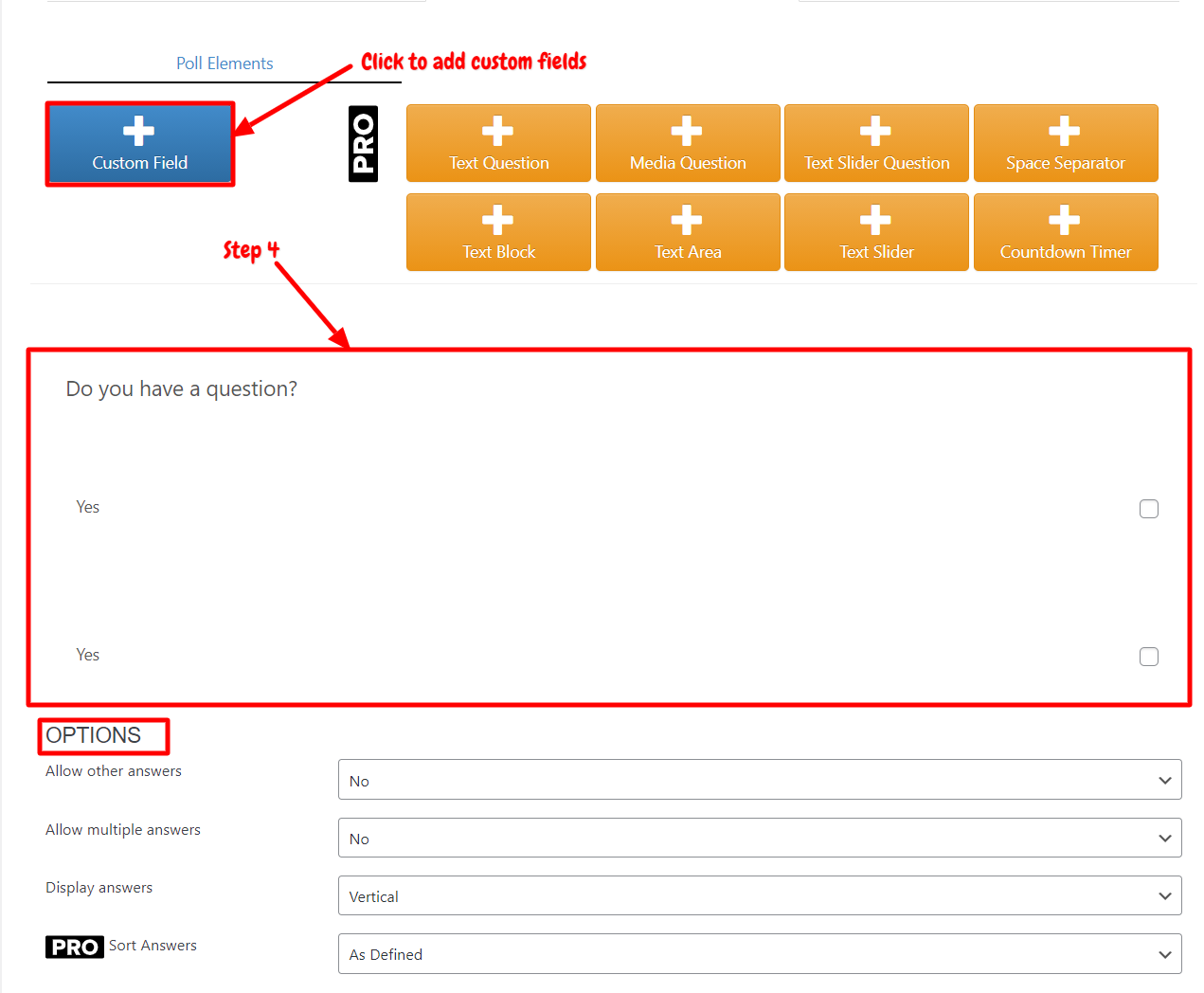Screen dimensions: 1204x993
Task: Click the question text 'Do you have a question?'
Action: pyautogui.click(x=182, y=389)
